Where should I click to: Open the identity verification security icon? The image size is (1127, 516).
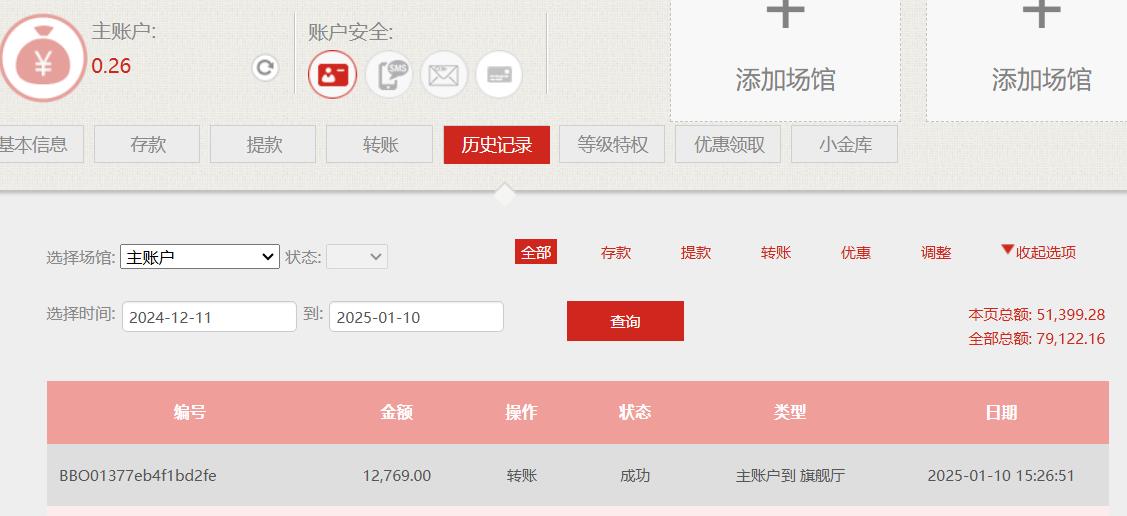coord(333,74)
